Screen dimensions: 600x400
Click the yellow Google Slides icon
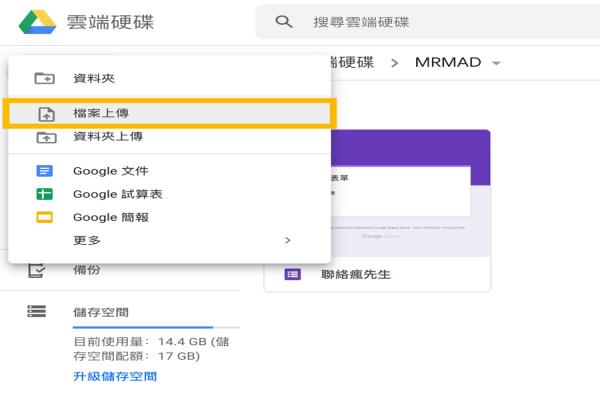[x=44, y=217]
